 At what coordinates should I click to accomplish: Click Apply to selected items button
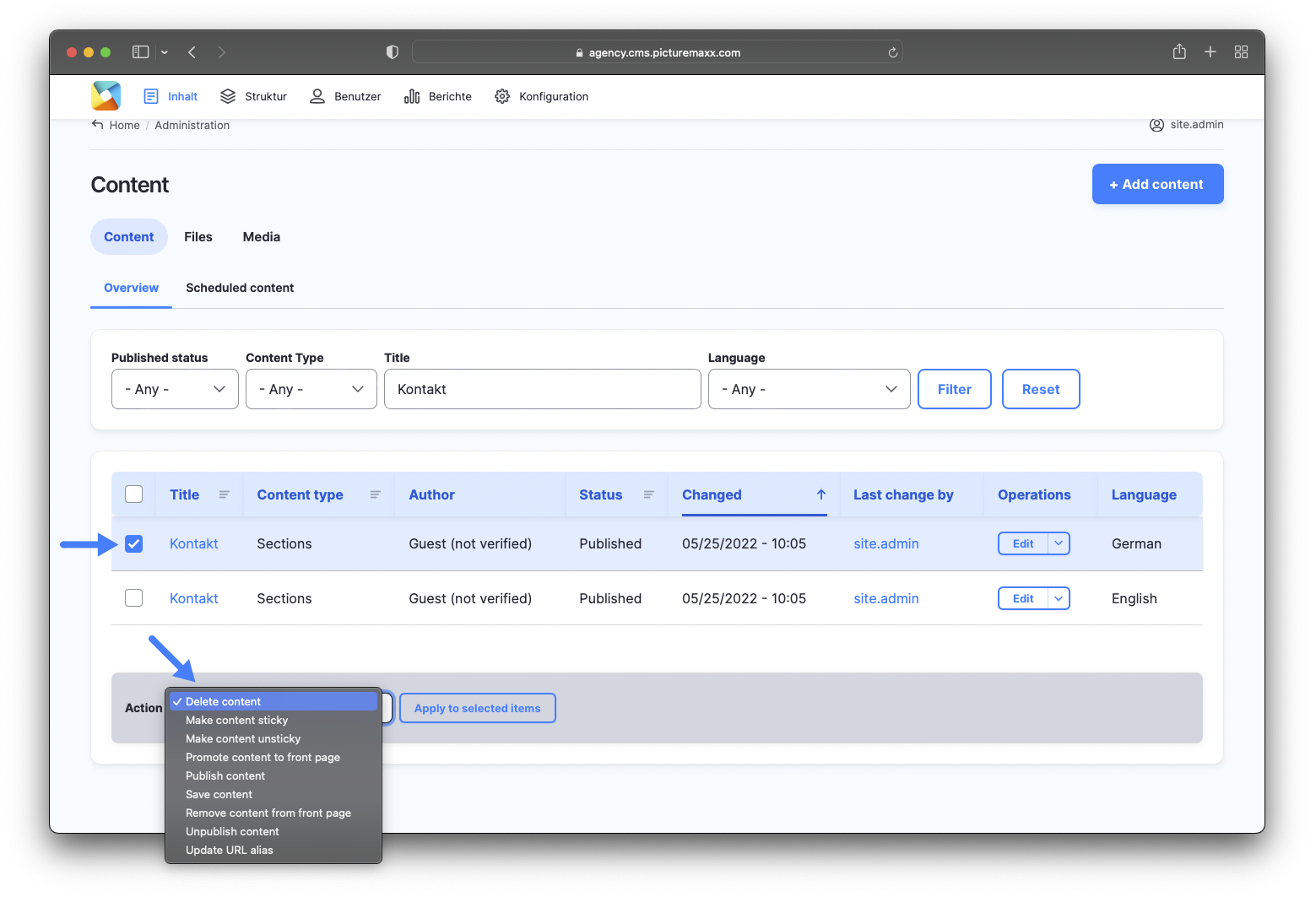478,708
